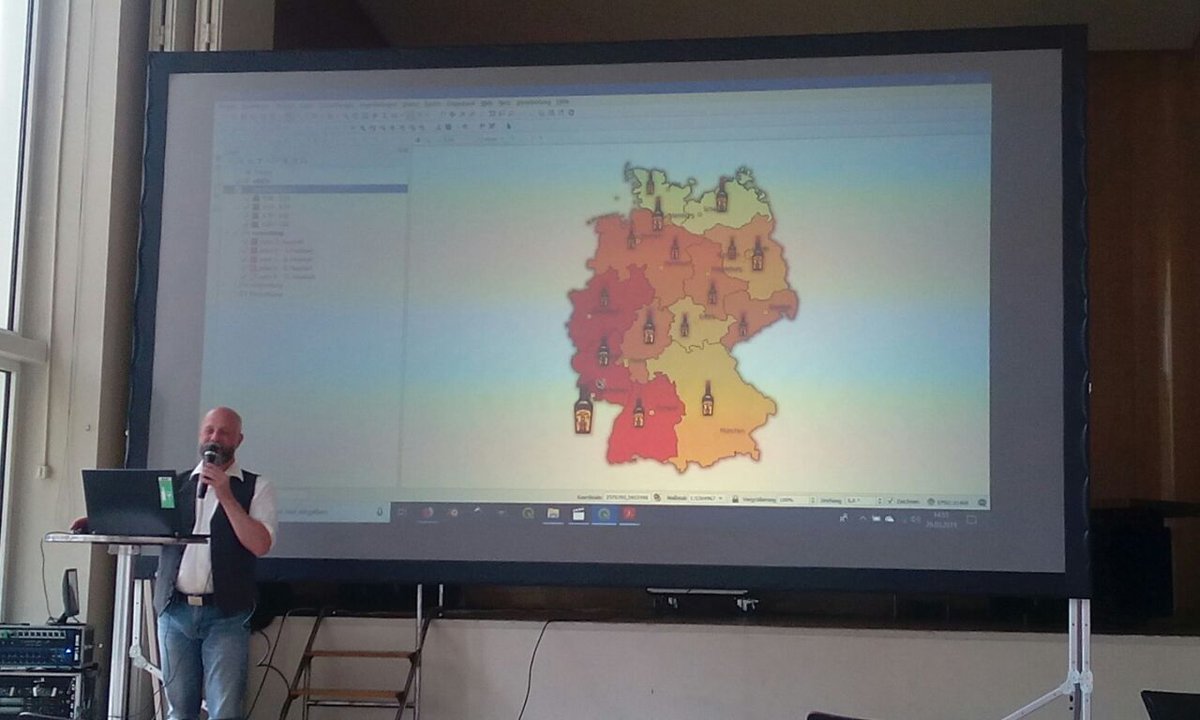Click the bottle marker in Mecklenburg-Vorpommern

(x=721, y=196)
